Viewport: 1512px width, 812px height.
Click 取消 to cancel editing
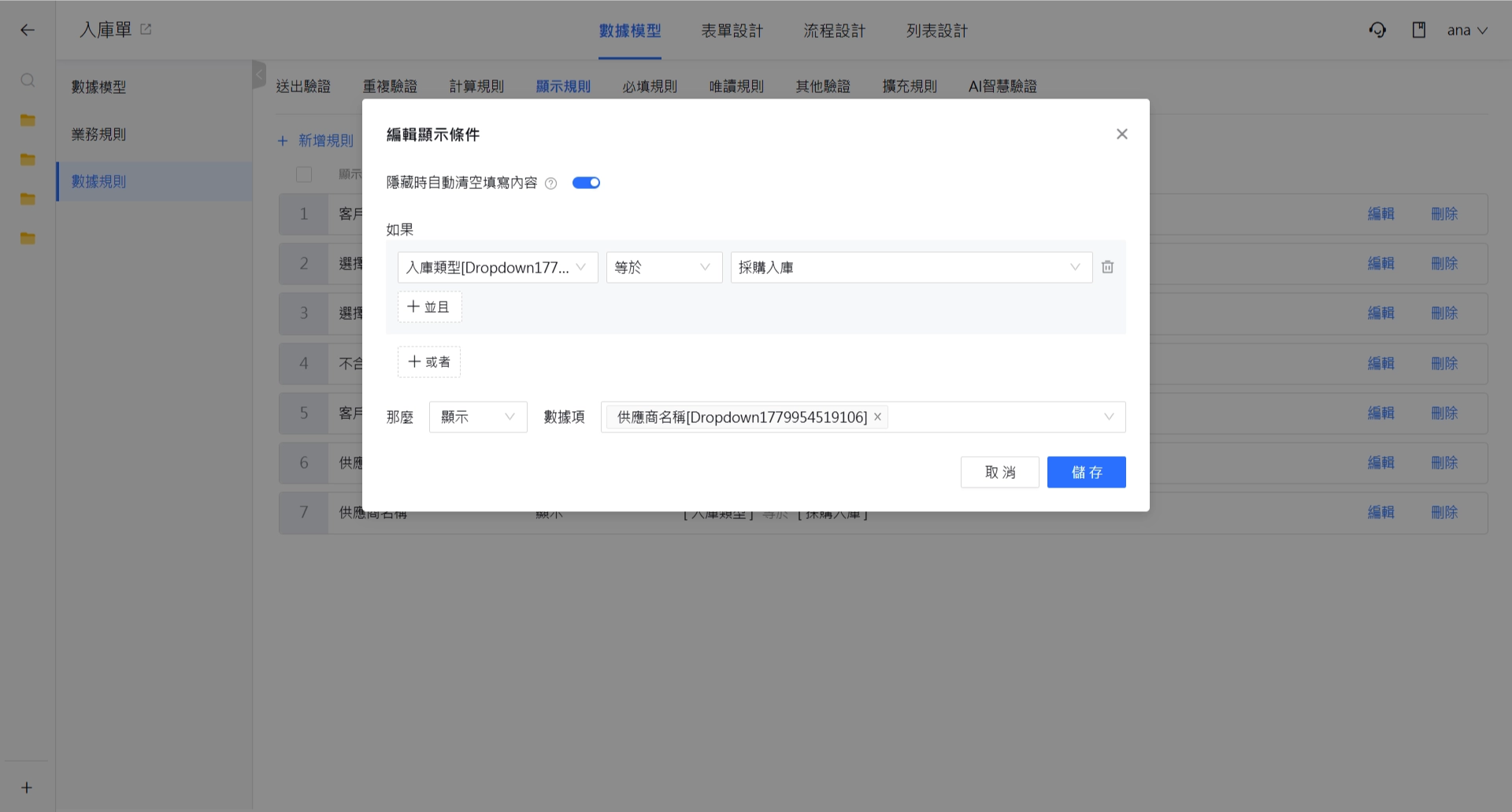click(1000, 472)
